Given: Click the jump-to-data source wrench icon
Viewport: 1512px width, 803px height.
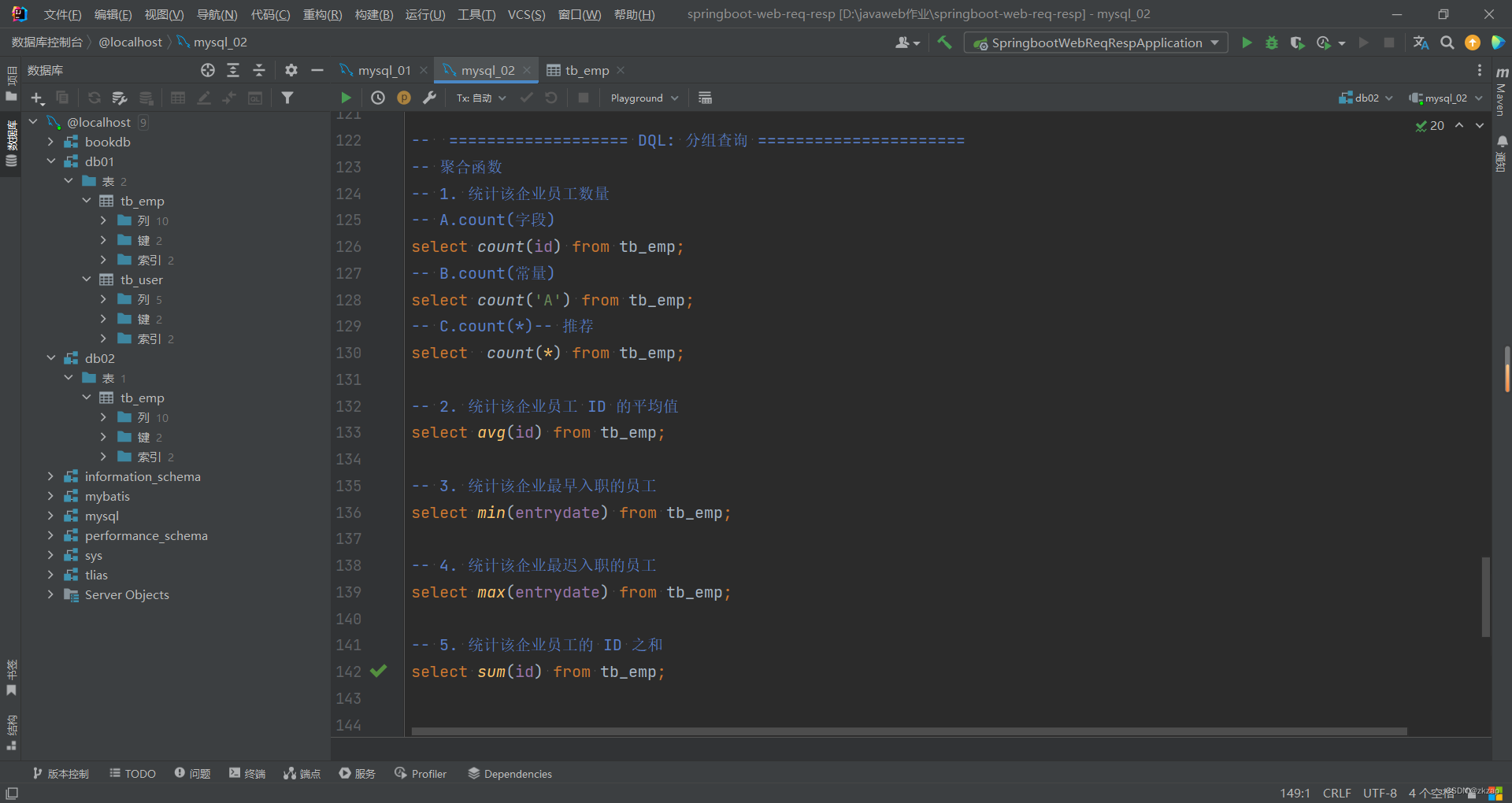Looking at the screenshot, I should pyautogui.click(x=430, y=97).
